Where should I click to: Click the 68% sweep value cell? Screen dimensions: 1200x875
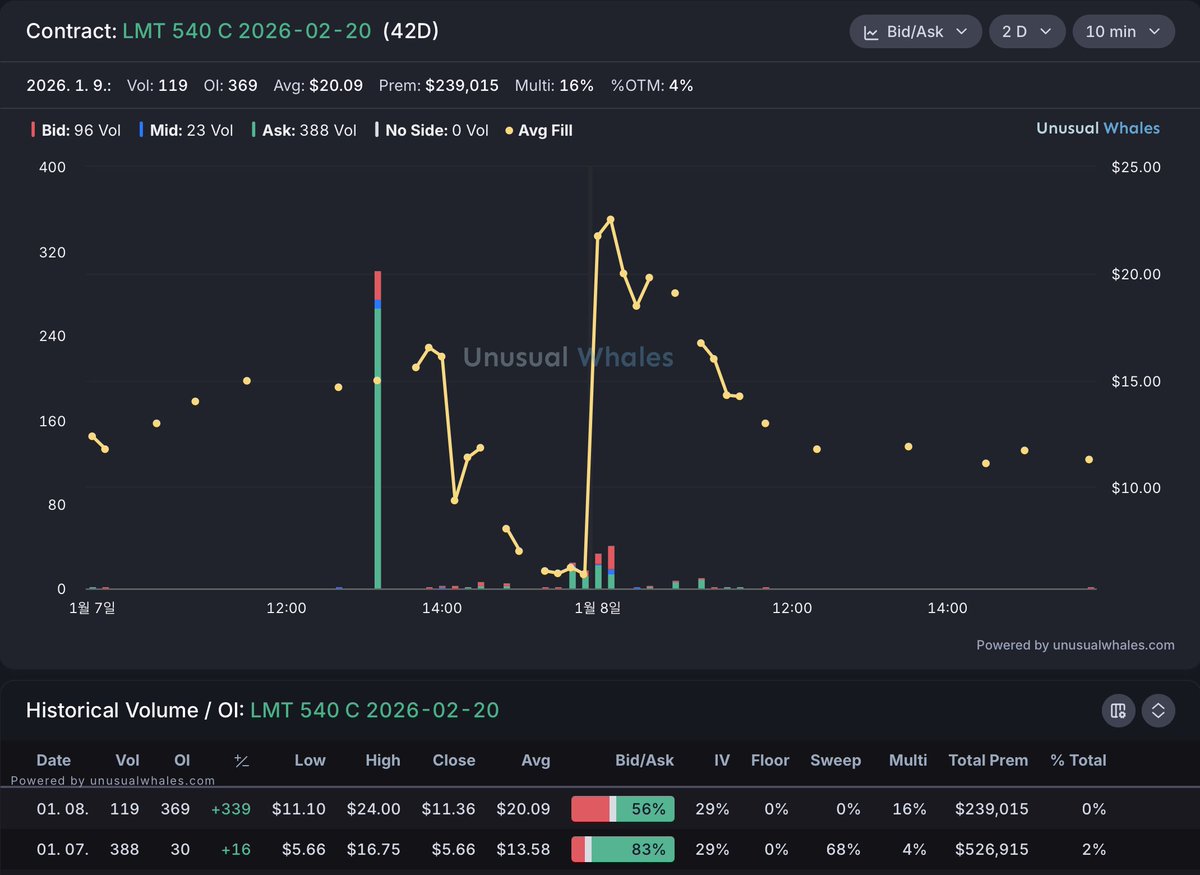pyautogui.click(x=845, y=849)
